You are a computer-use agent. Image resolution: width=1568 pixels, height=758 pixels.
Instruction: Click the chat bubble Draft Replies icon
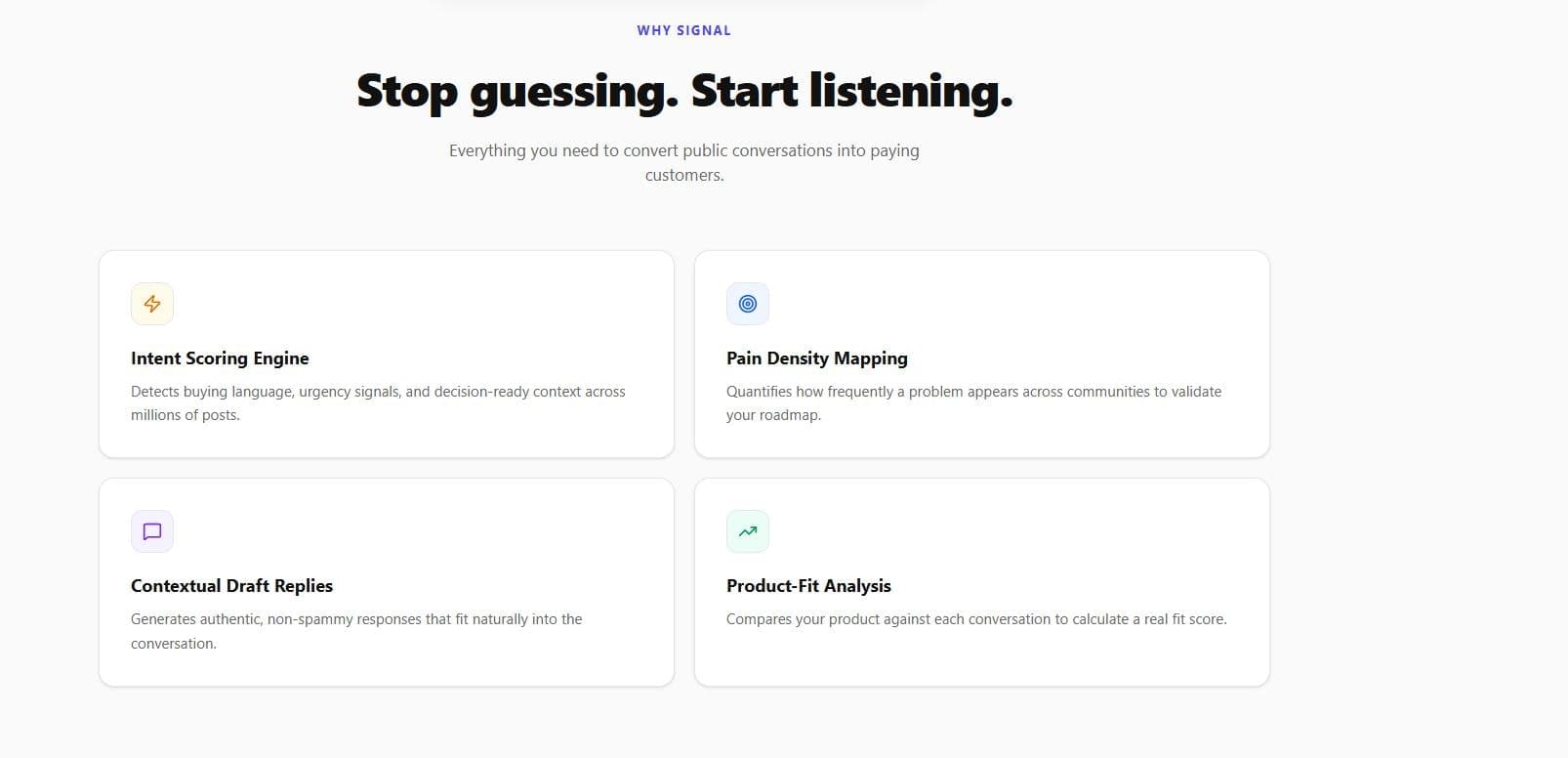(152, 531)
